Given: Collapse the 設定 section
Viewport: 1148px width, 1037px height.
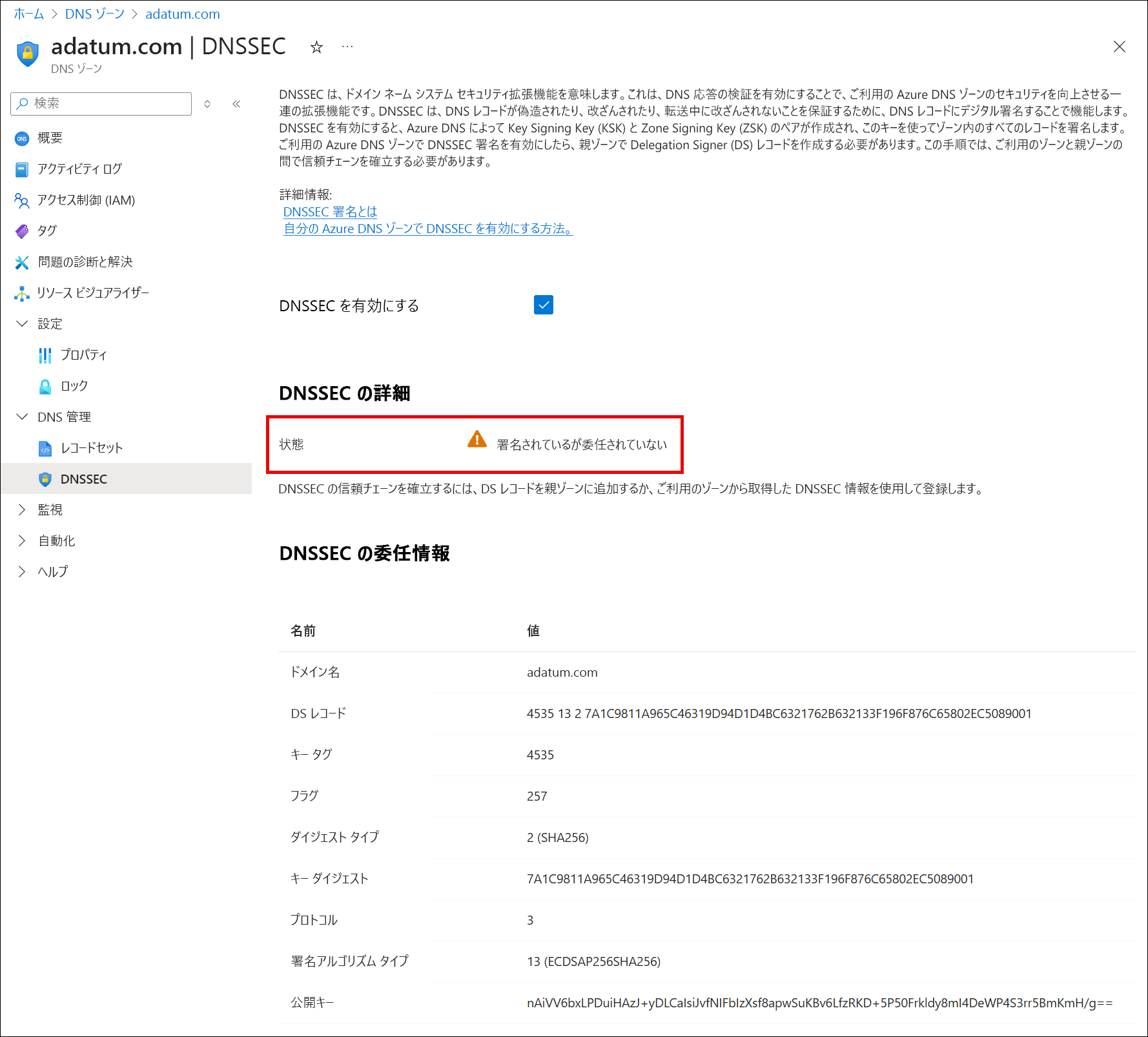Looking at the screenshot, I should coord(22,323).
